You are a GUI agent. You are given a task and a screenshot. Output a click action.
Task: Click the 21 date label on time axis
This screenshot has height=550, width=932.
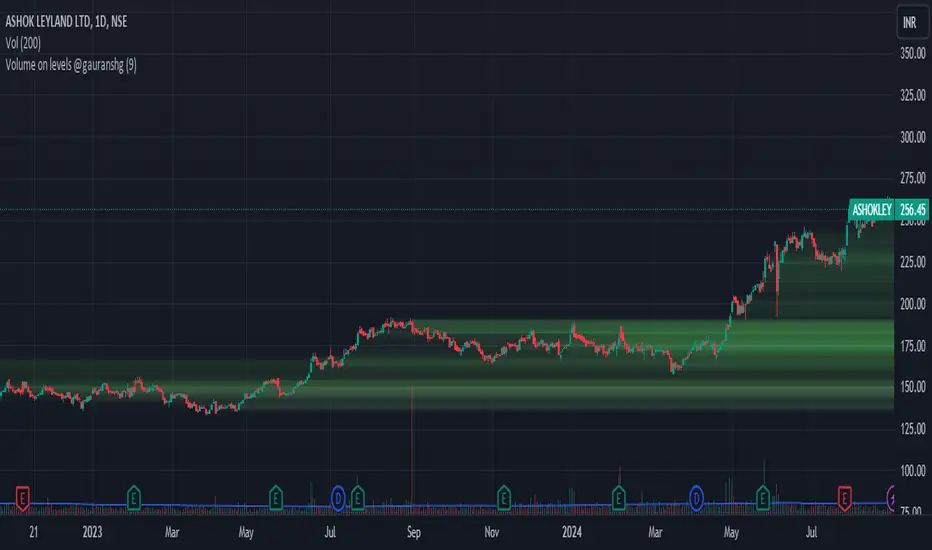33,532
